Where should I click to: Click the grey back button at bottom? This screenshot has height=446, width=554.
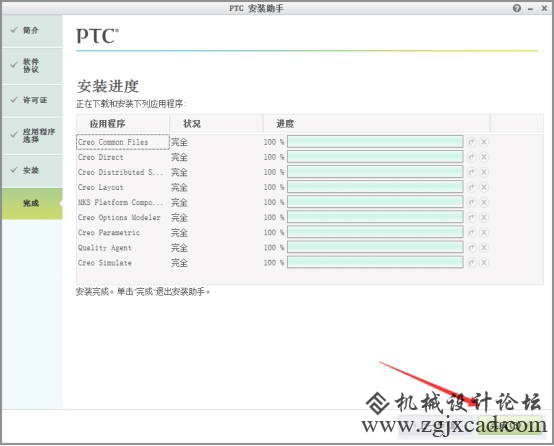[437, 426]
